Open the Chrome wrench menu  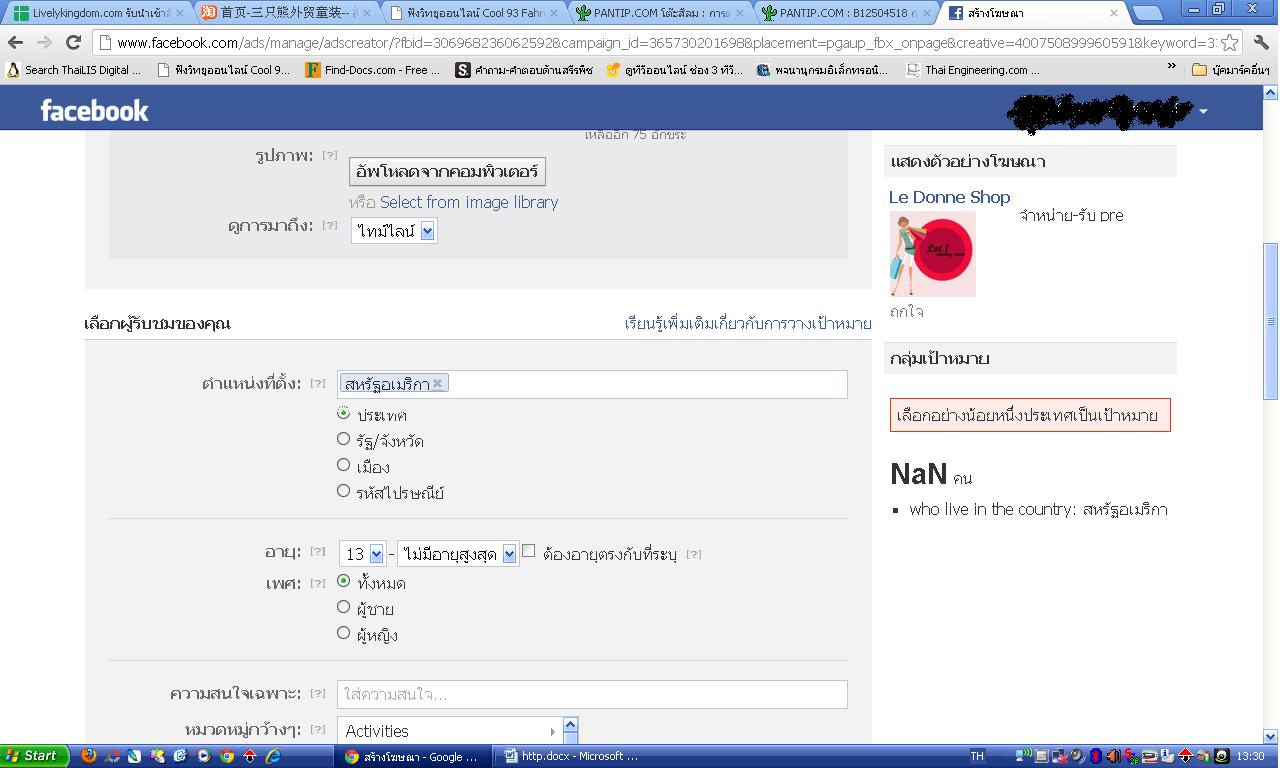point(1261,43)
